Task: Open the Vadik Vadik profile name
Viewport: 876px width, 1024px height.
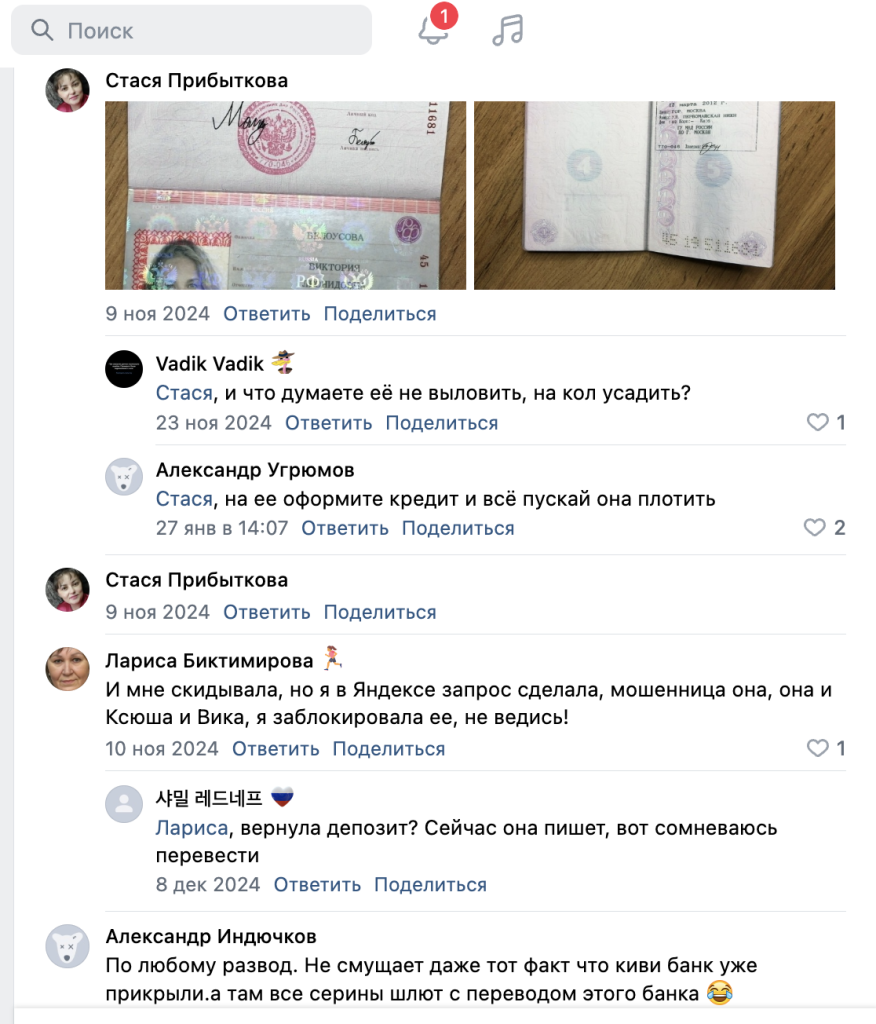Action: point(210,364)
